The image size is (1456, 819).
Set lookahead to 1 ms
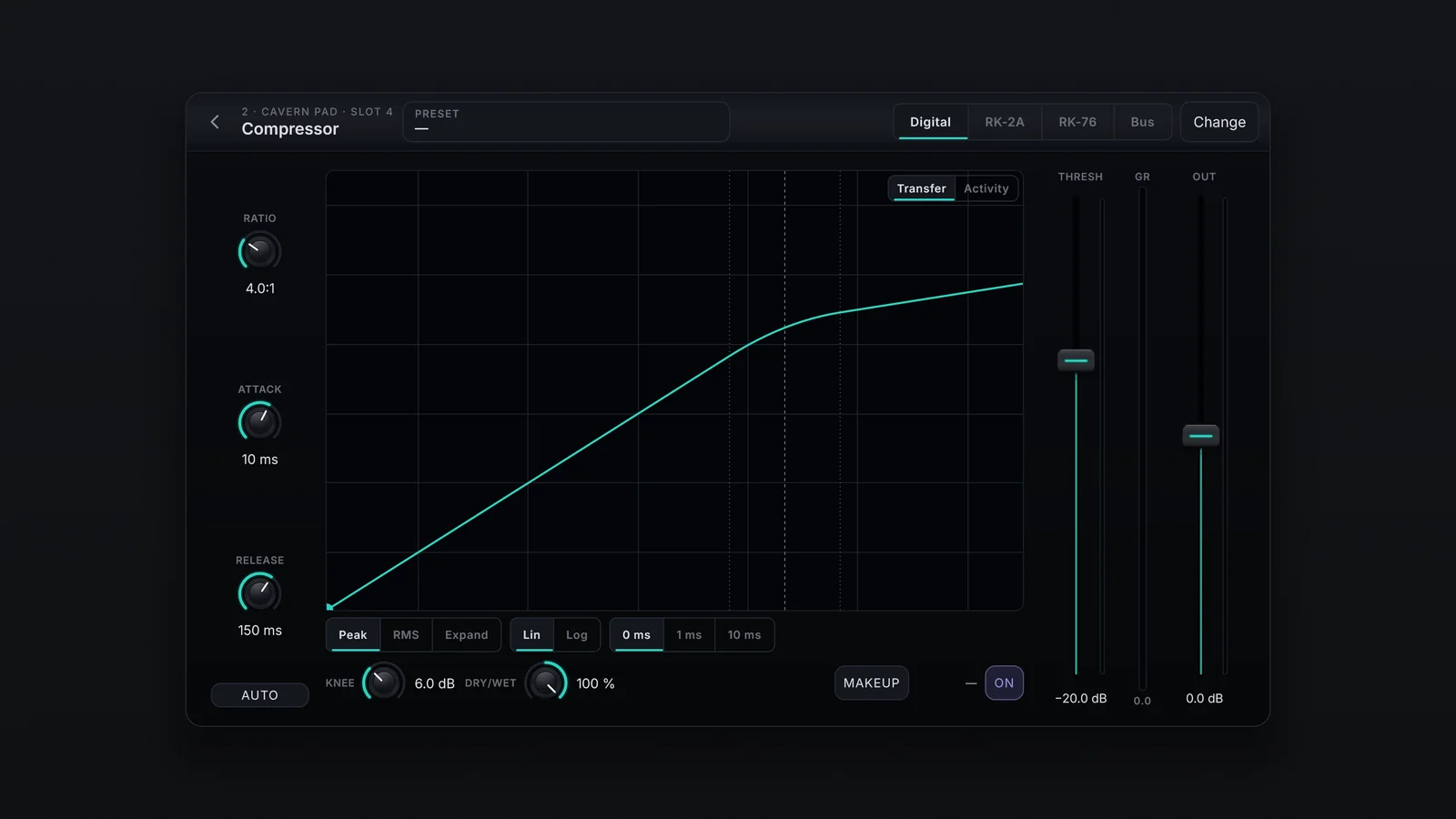[x=689, y=635]
